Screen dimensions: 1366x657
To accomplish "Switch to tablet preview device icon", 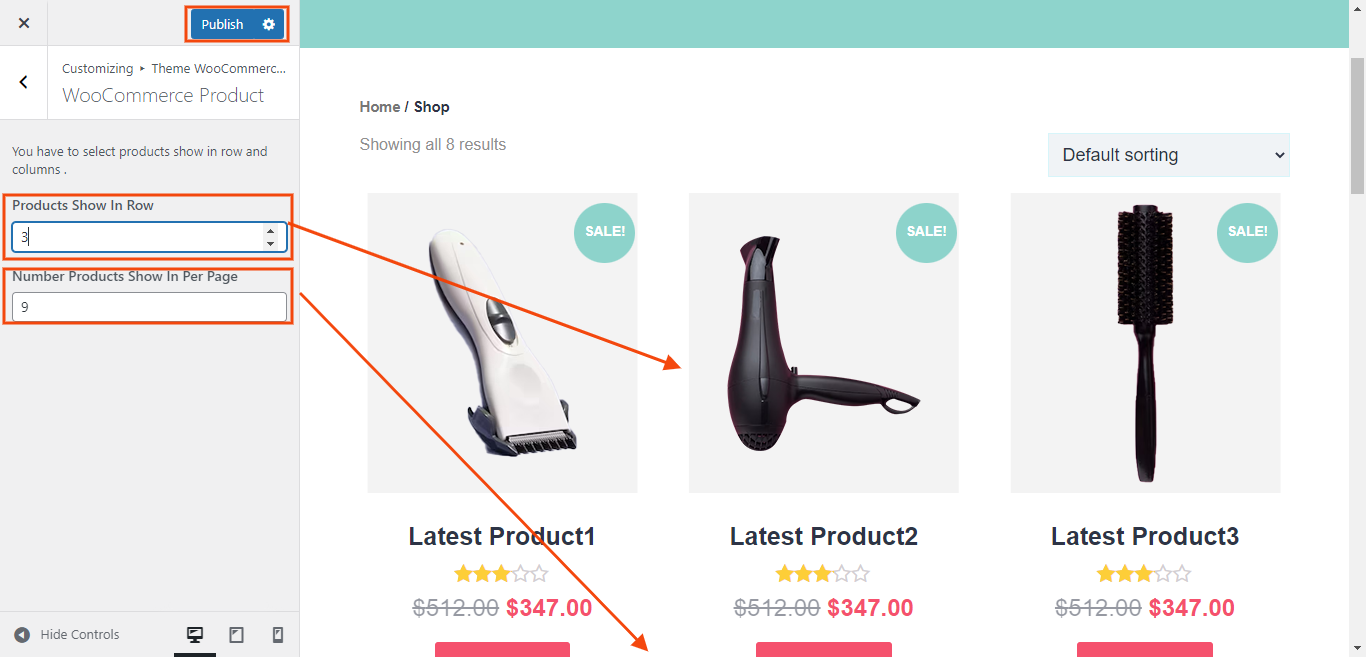I will click(237, 635).
